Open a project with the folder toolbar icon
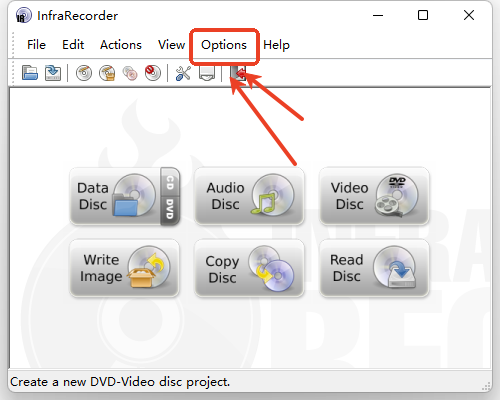 click(30, 73)
